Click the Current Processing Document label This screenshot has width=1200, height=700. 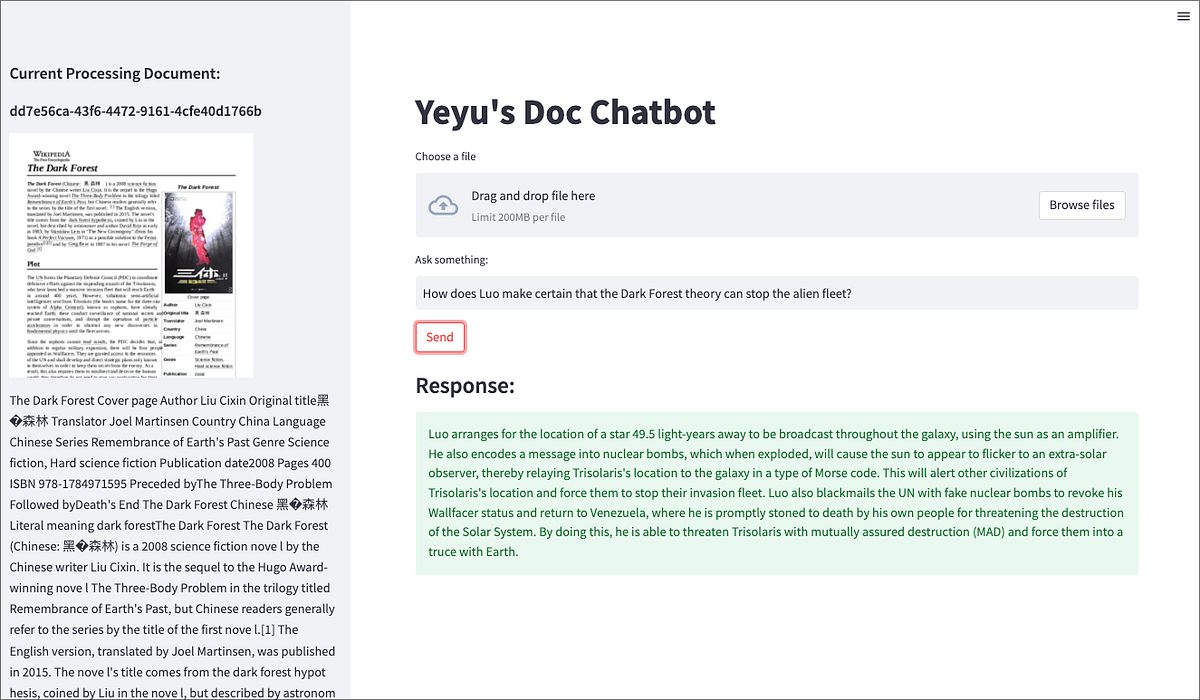(x=115, y=74)
